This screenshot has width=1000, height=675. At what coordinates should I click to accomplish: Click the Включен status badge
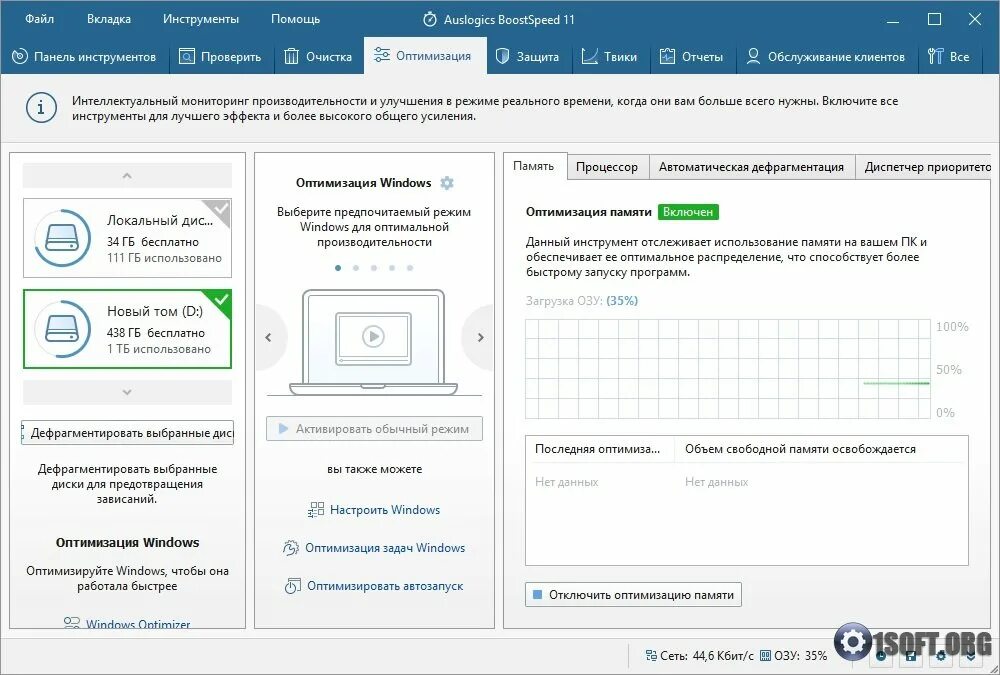[x=688, y=212]
